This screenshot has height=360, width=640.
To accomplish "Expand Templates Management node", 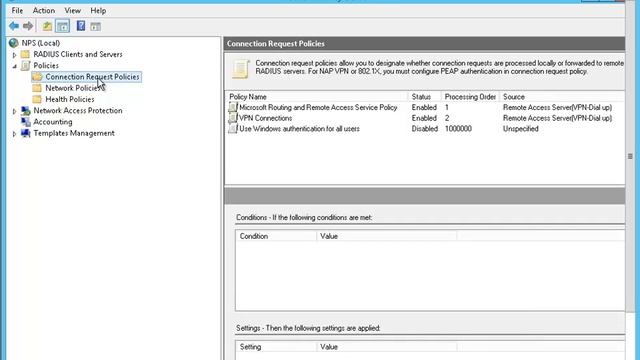I will pos(14,133).
